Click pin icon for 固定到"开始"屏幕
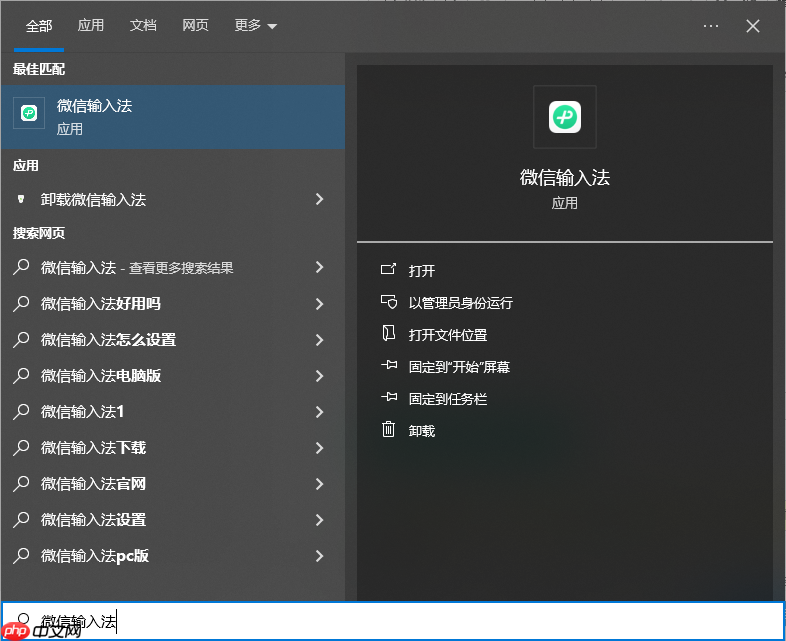This screenshot has height=641, width=786. tap(388, 365)
